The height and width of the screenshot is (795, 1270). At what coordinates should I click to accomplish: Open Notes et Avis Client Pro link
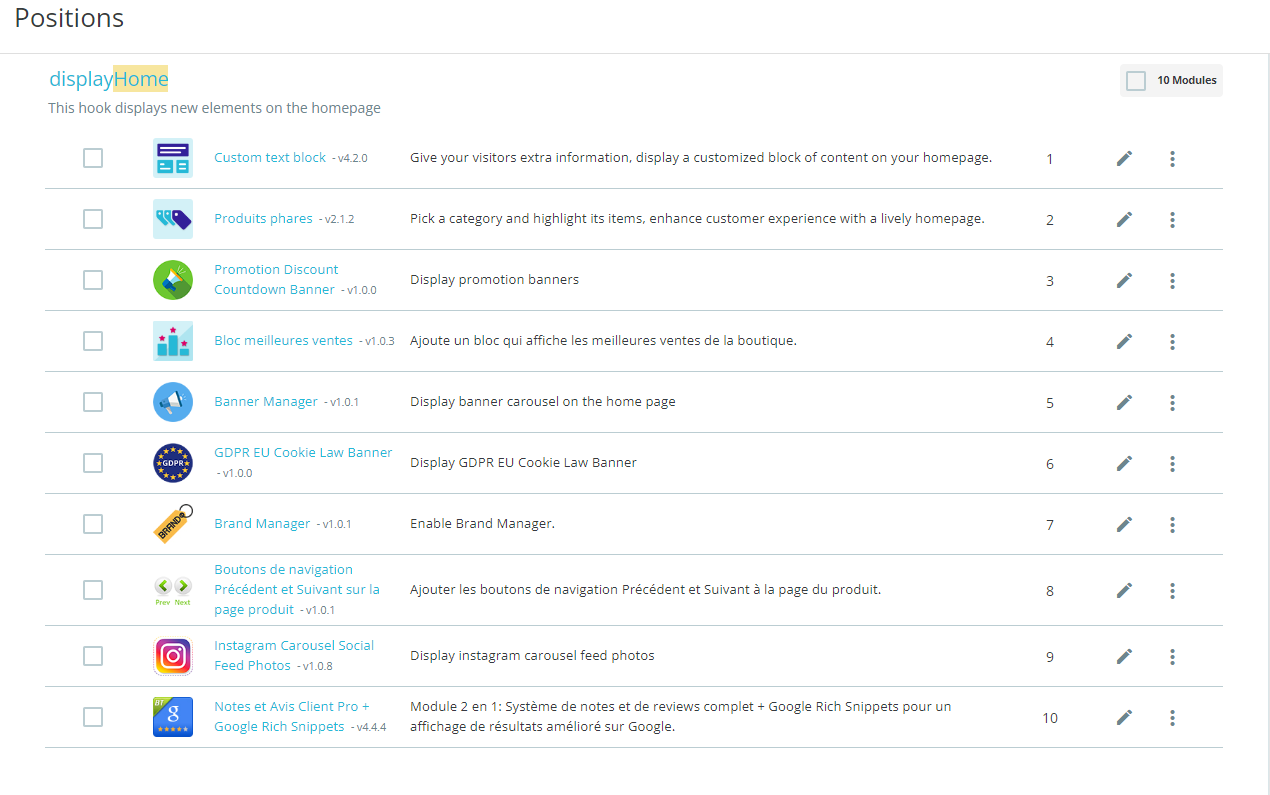(x=292, y=716)
